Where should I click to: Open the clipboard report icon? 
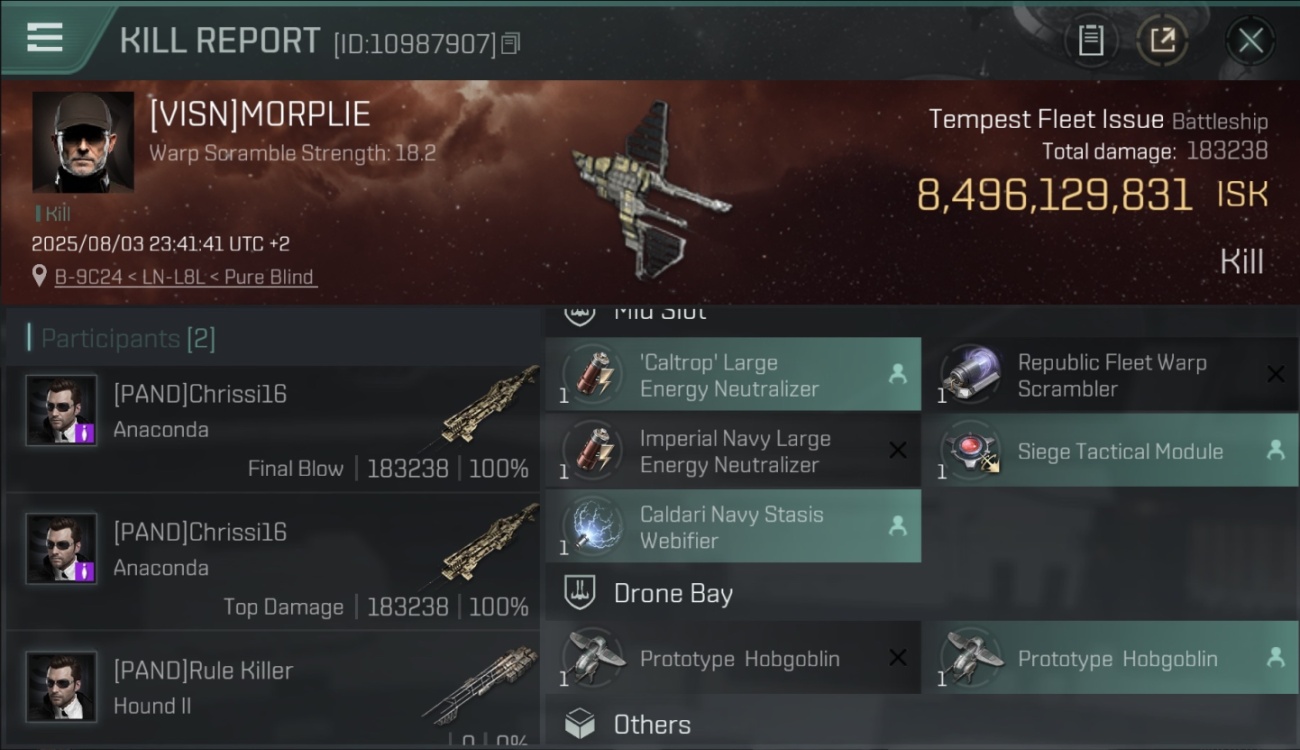tap(1091, 40)
